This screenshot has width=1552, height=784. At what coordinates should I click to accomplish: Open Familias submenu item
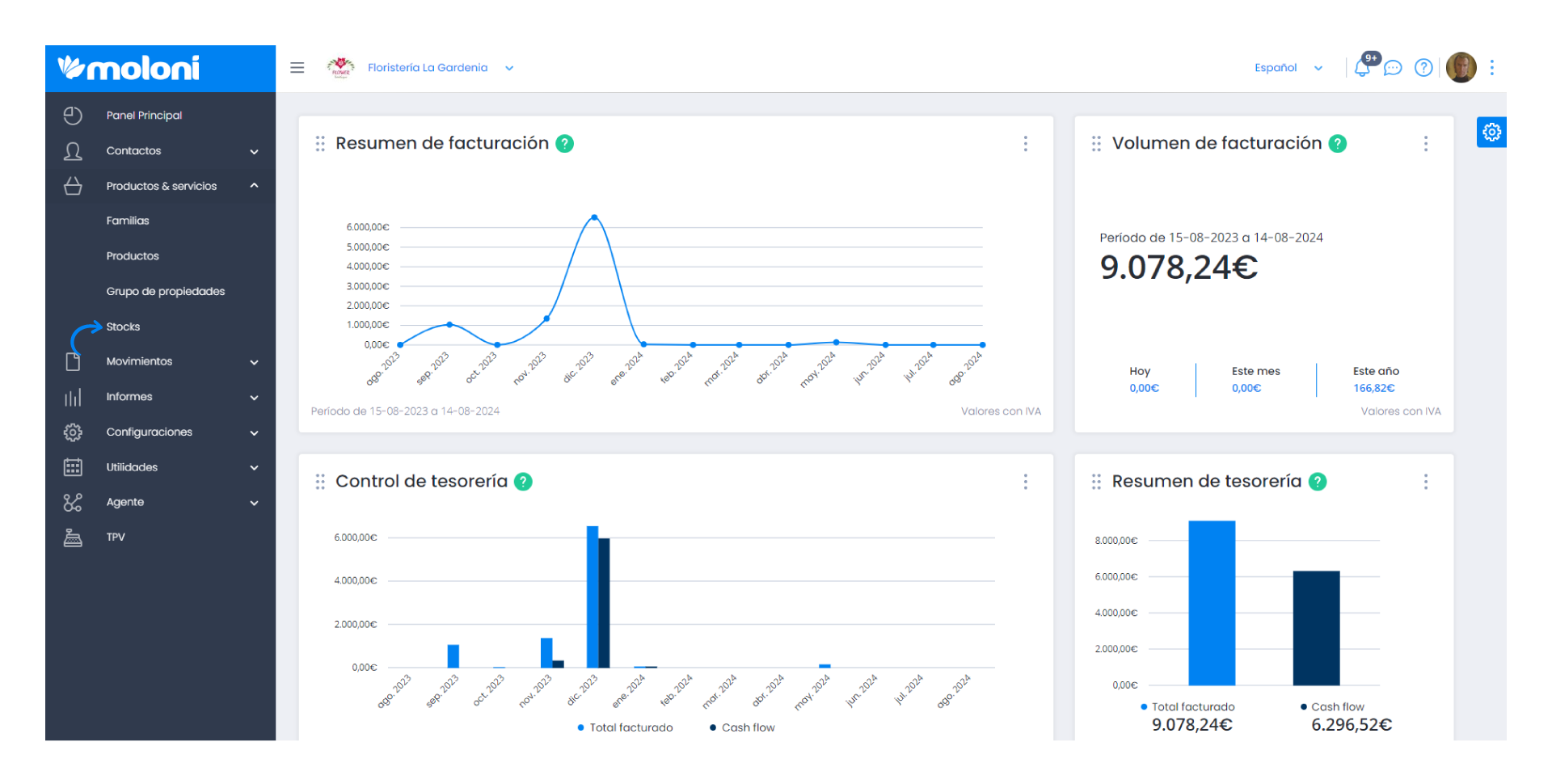pyautogui.click(x=128, y=221)
